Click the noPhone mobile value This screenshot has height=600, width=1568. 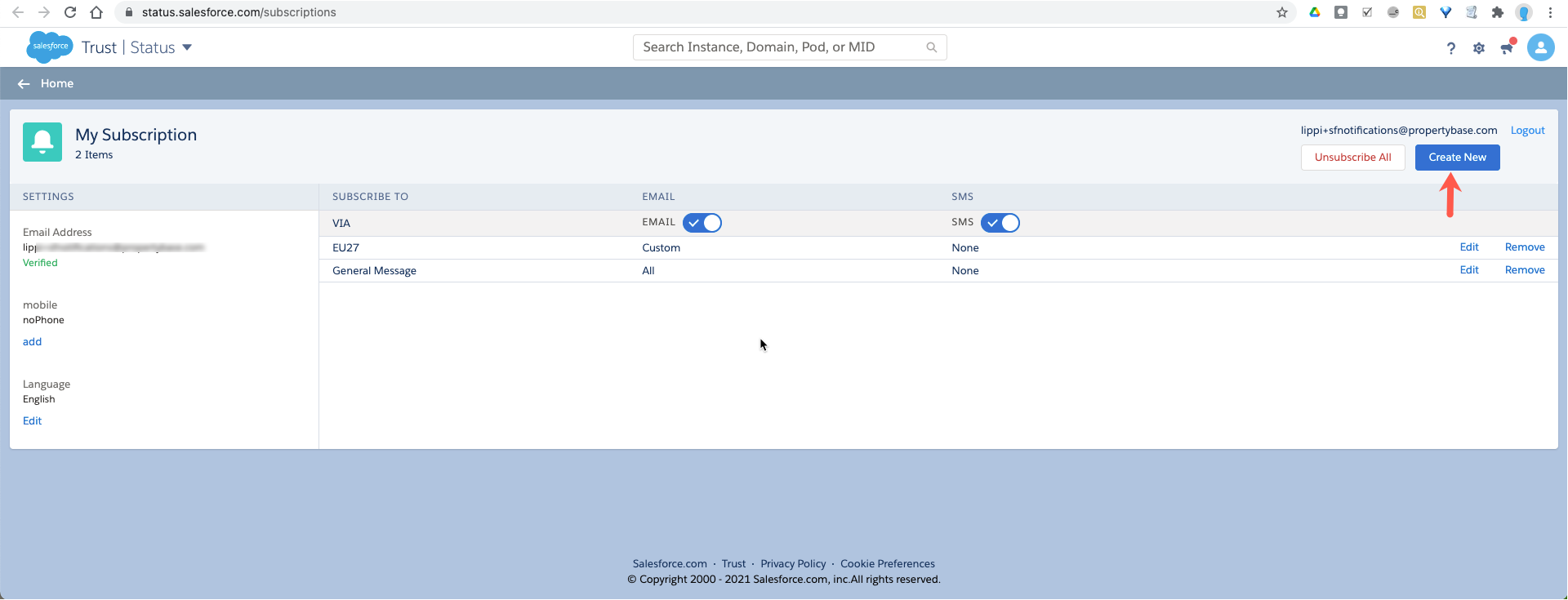(43, 320)
